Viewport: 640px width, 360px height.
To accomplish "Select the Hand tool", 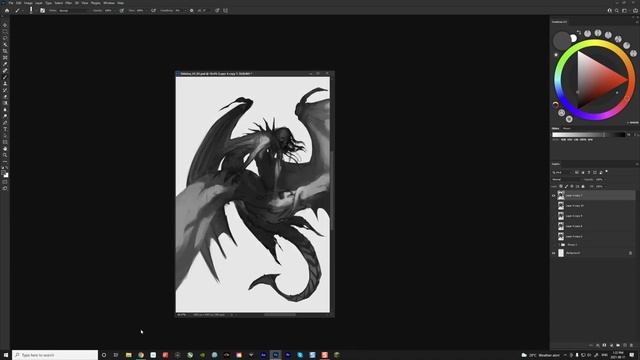I will (x=5, y=149).
